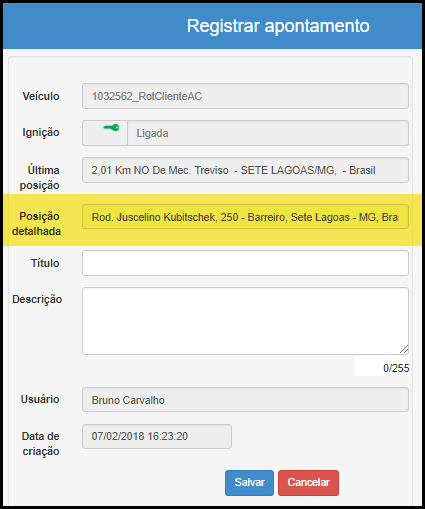Click the Título label text
Viewport: 425px width, 509px height.
[x=45, y=263]
